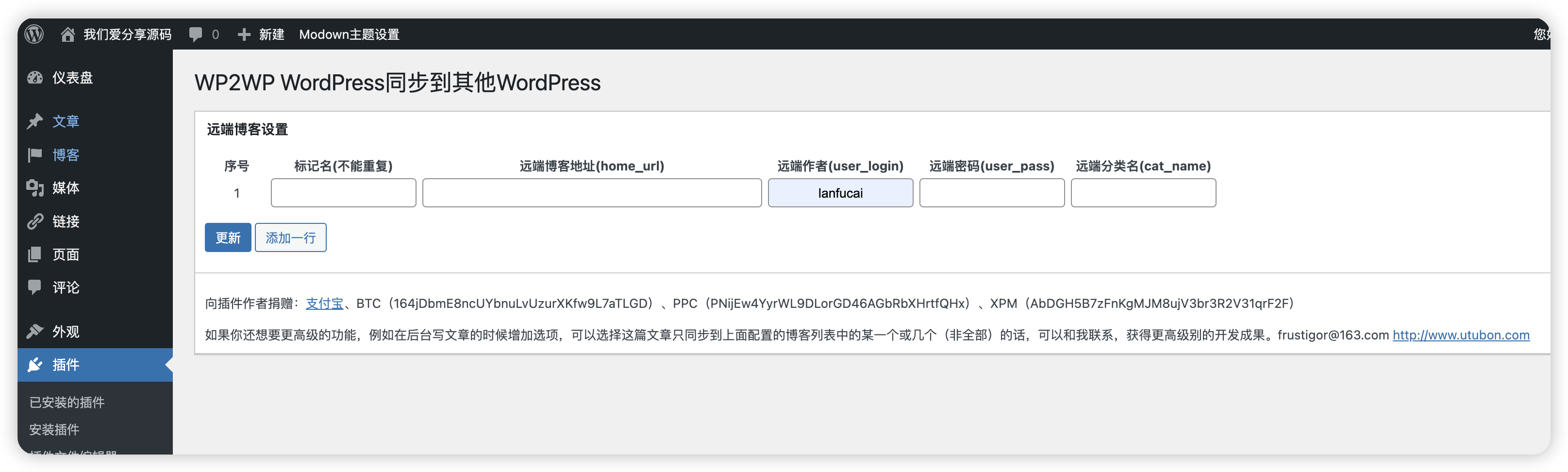This screenshot has height=472, width=1568.
Task: Click the 插件 plug icon
Action: 35,365
